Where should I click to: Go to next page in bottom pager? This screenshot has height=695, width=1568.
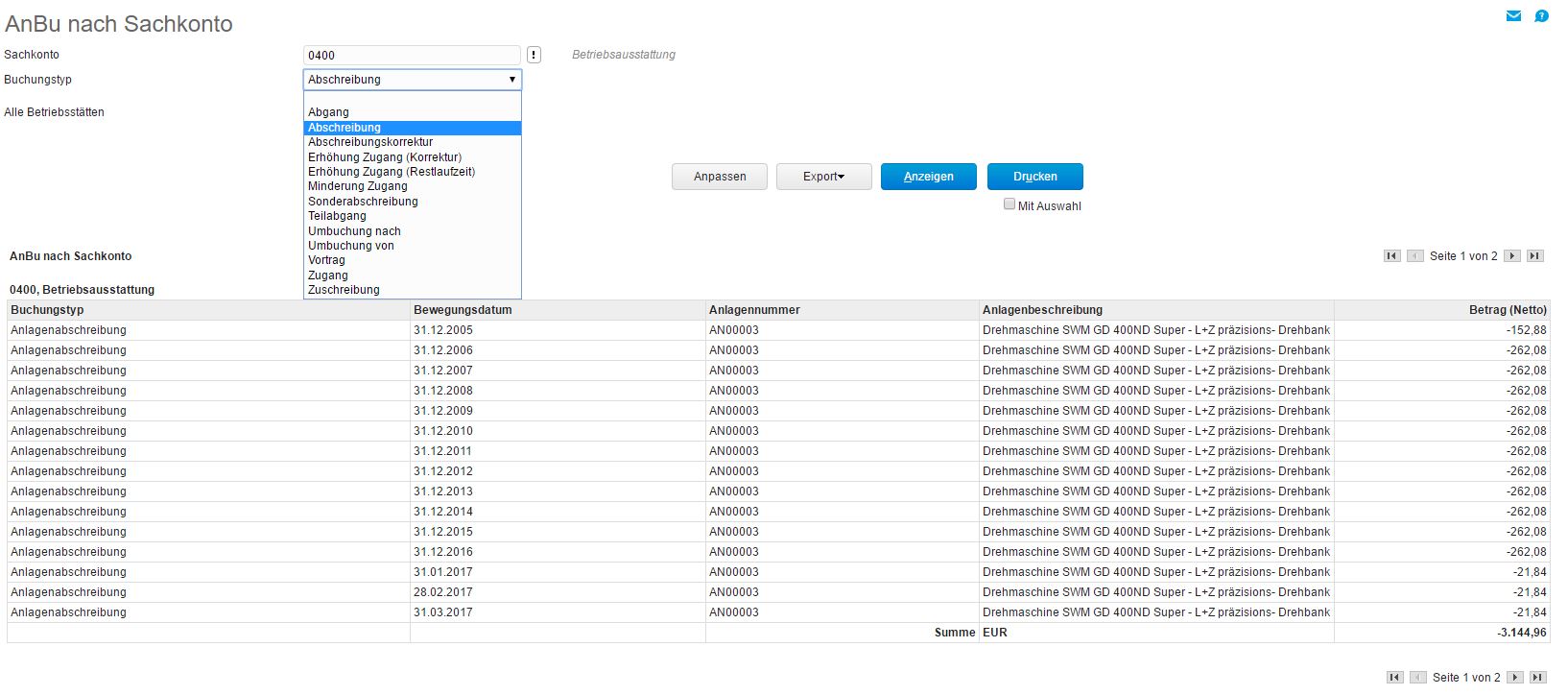1514,678
